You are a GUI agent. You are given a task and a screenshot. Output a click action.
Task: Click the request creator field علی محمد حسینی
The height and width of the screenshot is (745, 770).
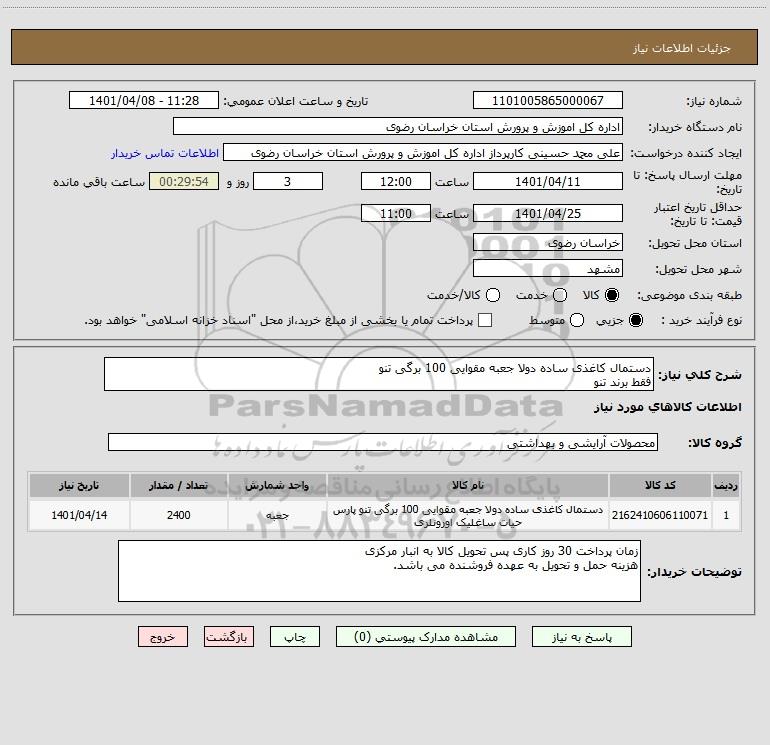click(423, 153)
